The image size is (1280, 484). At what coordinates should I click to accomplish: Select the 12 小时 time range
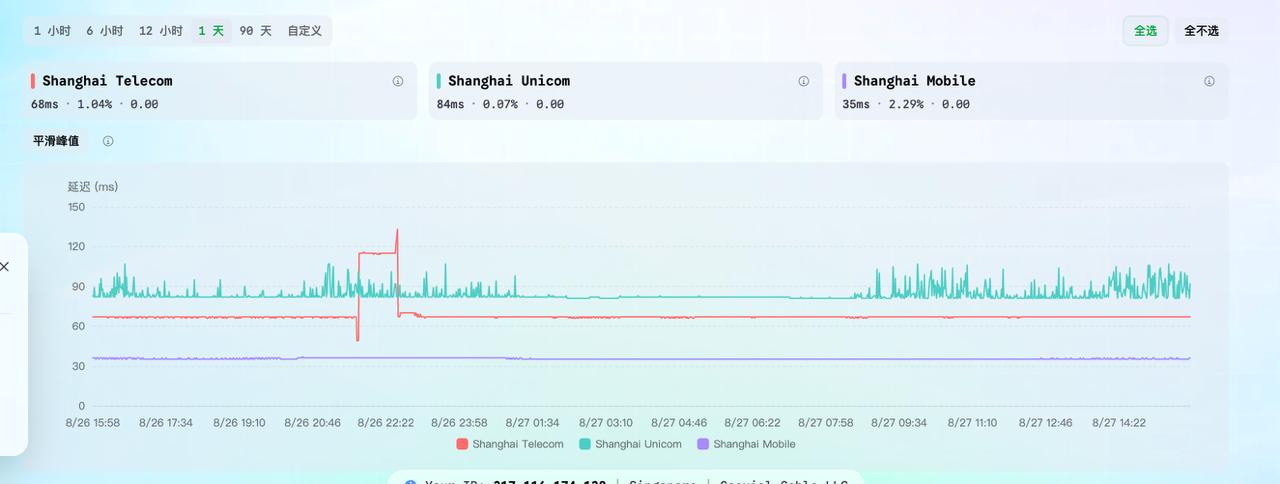(x=160, y=31)
